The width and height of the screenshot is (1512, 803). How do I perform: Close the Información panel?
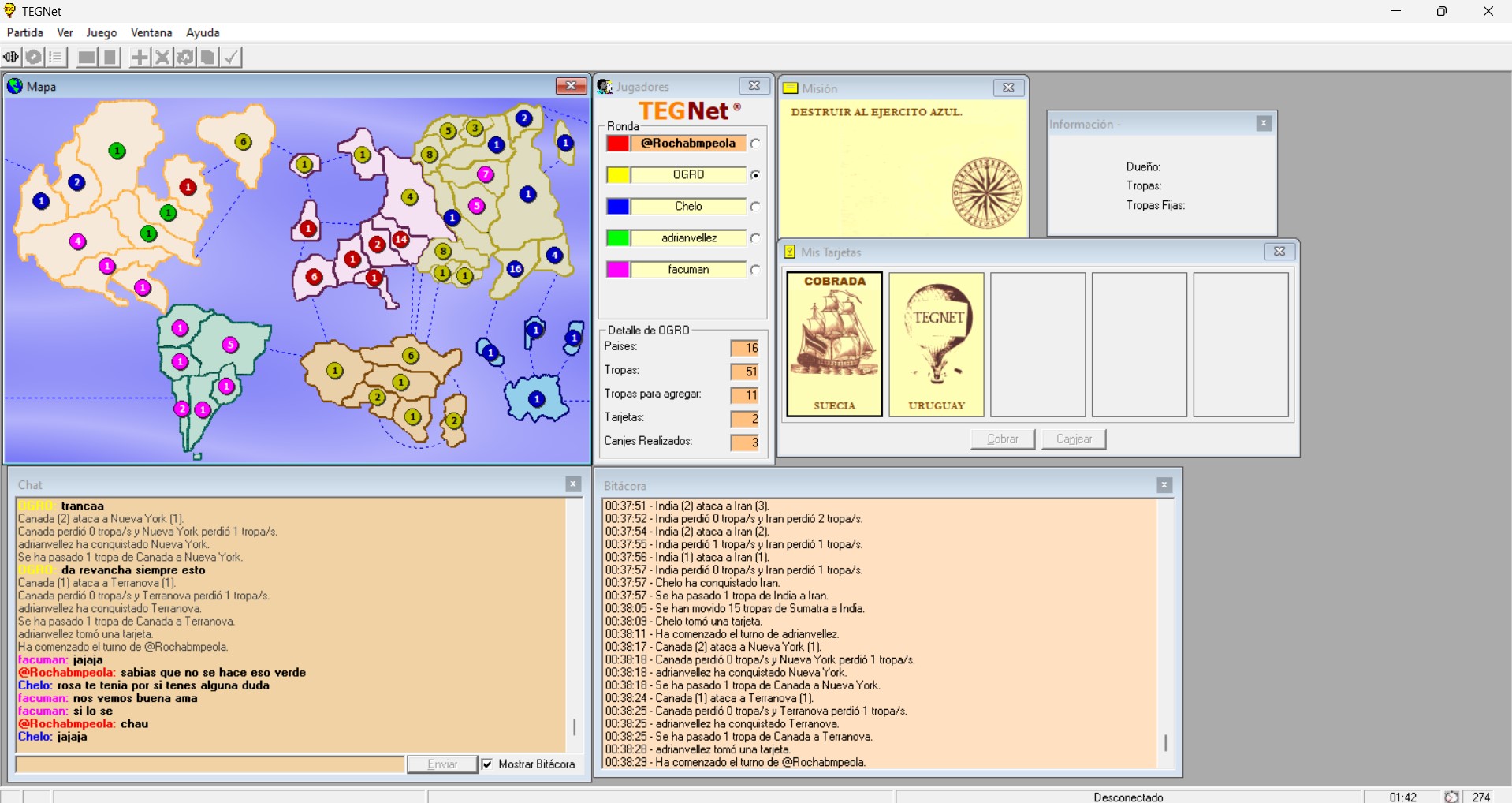pyautogui.click(x=1264, y=123)
